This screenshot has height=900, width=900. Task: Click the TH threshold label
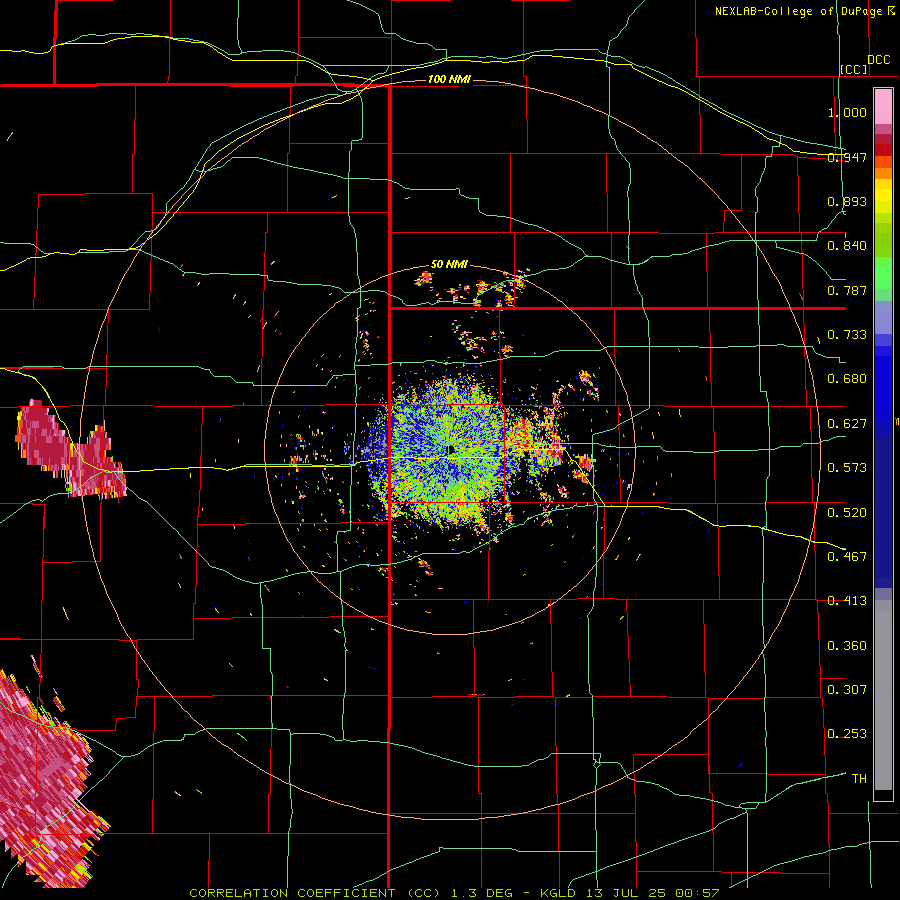coord(859,779)
